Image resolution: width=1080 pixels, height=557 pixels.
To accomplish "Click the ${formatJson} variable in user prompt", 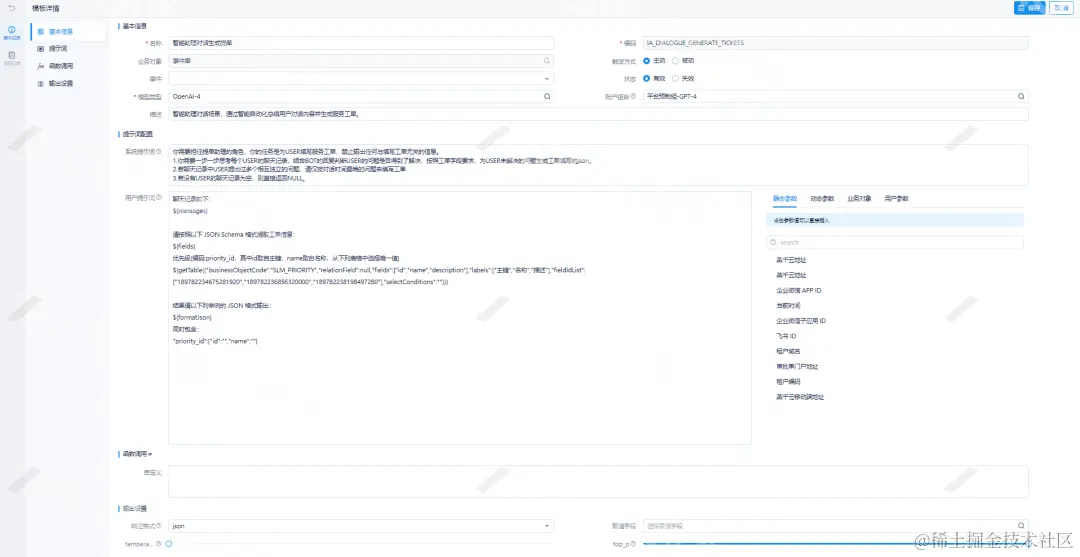I will pyautogui.click(x=192, y=317).
